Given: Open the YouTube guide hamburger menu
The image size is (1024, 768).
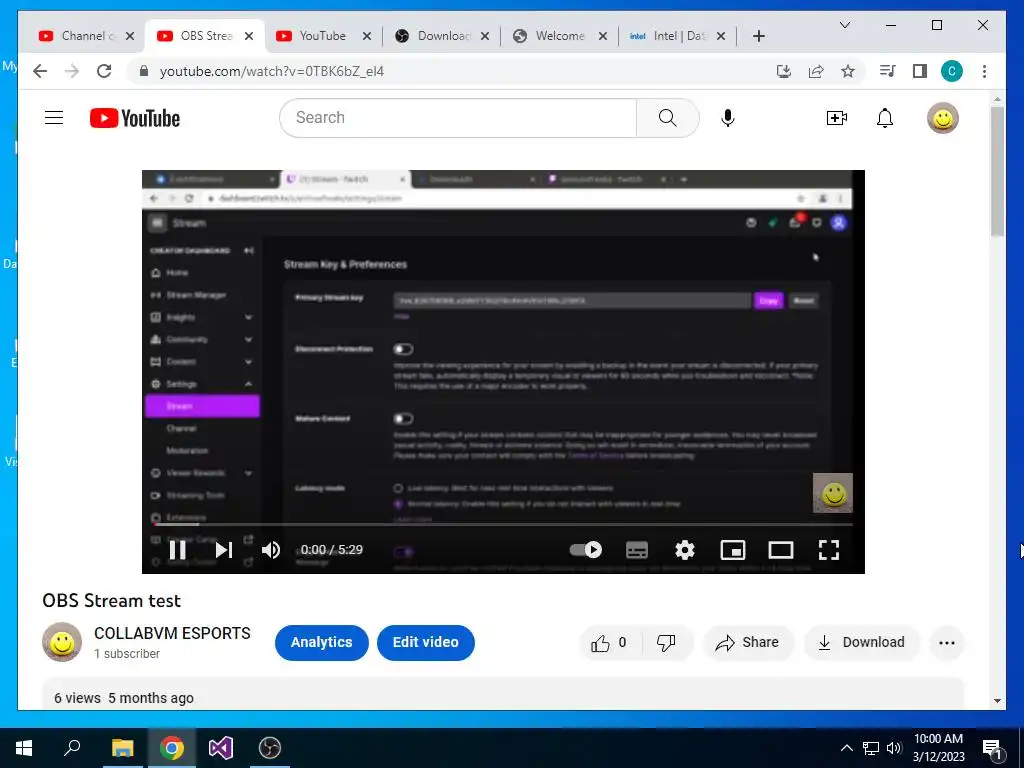Looking at the screenshot, I should (x=54, y=118).
